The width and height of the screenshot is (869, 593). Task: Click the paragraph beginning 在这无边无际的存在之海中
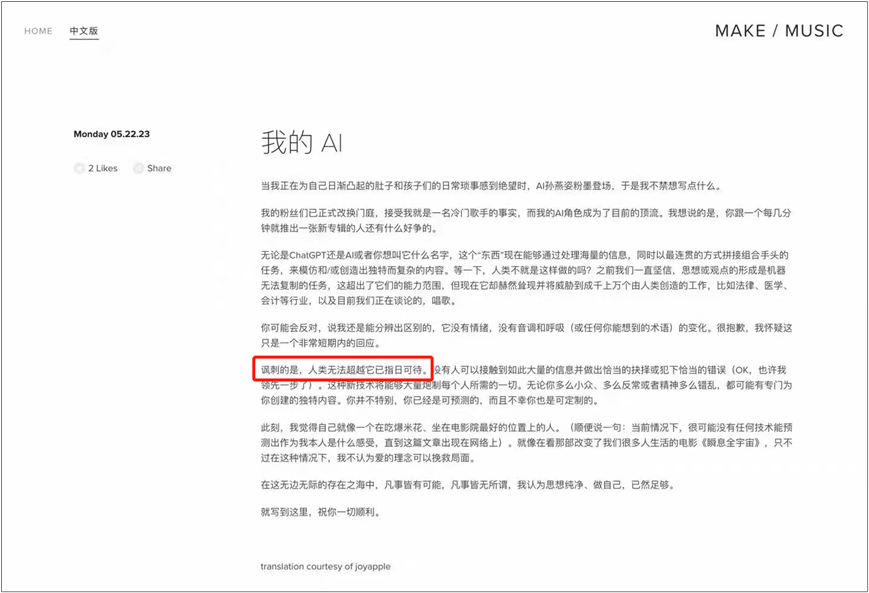(468, 485)
